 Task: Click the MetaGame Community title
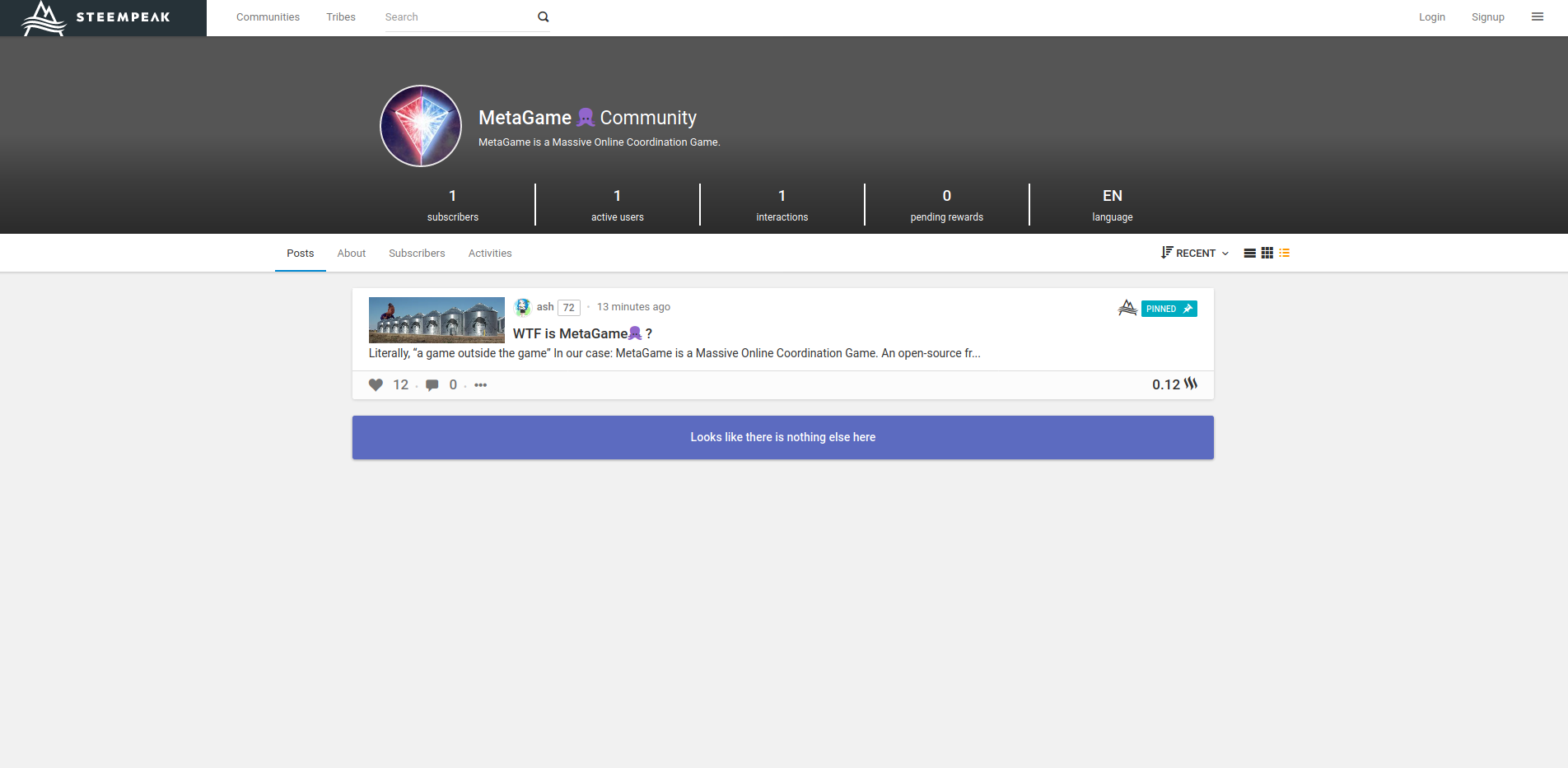click(x=588, y=118)
